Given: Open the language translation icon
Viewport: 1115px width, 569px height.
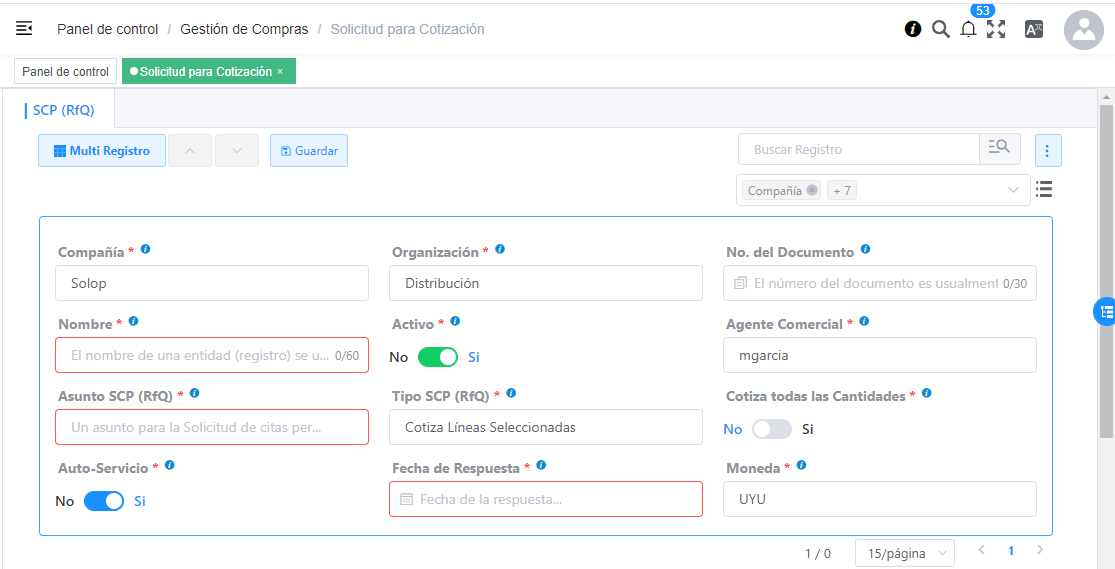Looking at the screenshot, I should pos(1034,29).
